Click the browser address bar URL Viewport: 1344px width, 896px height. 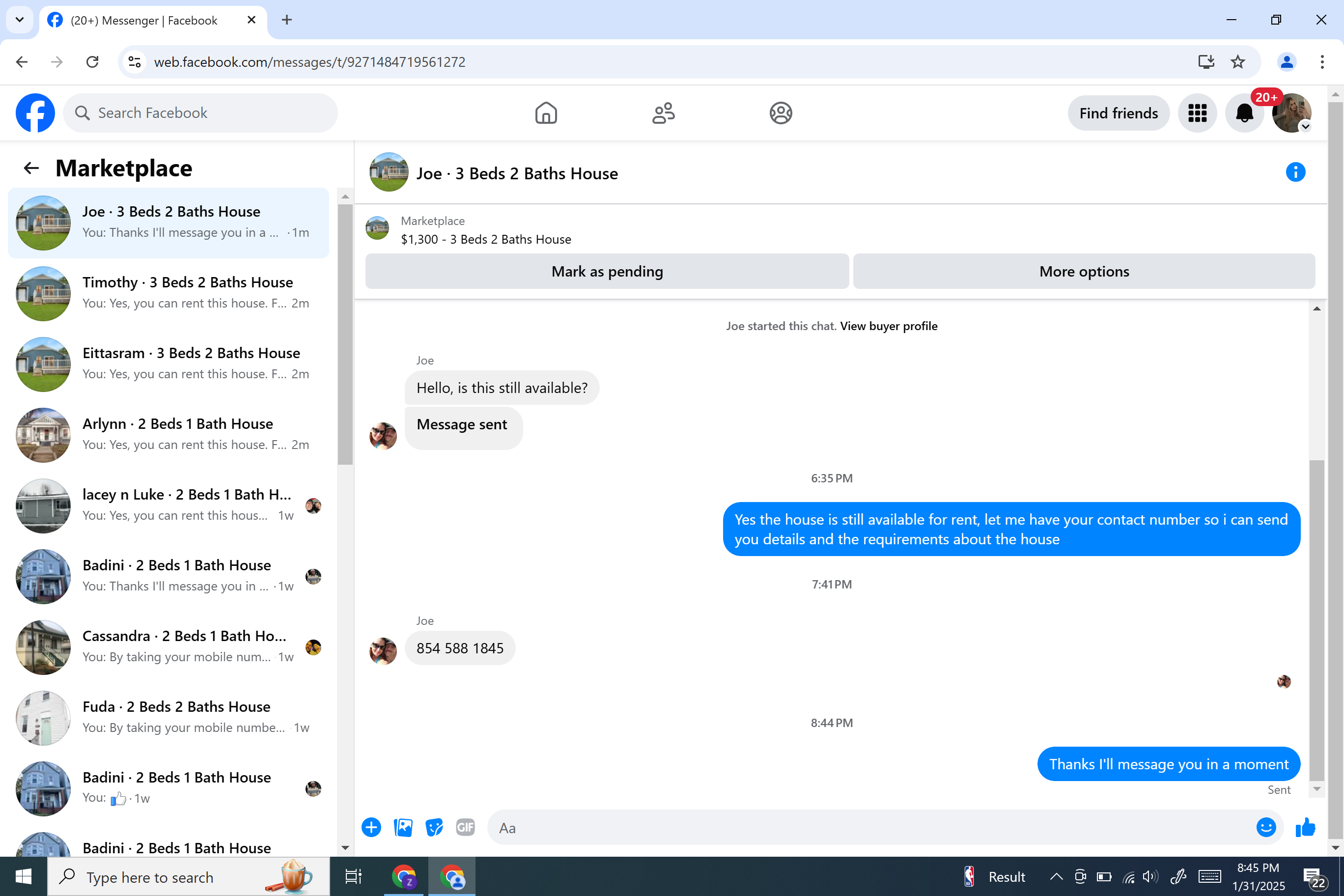309,62
